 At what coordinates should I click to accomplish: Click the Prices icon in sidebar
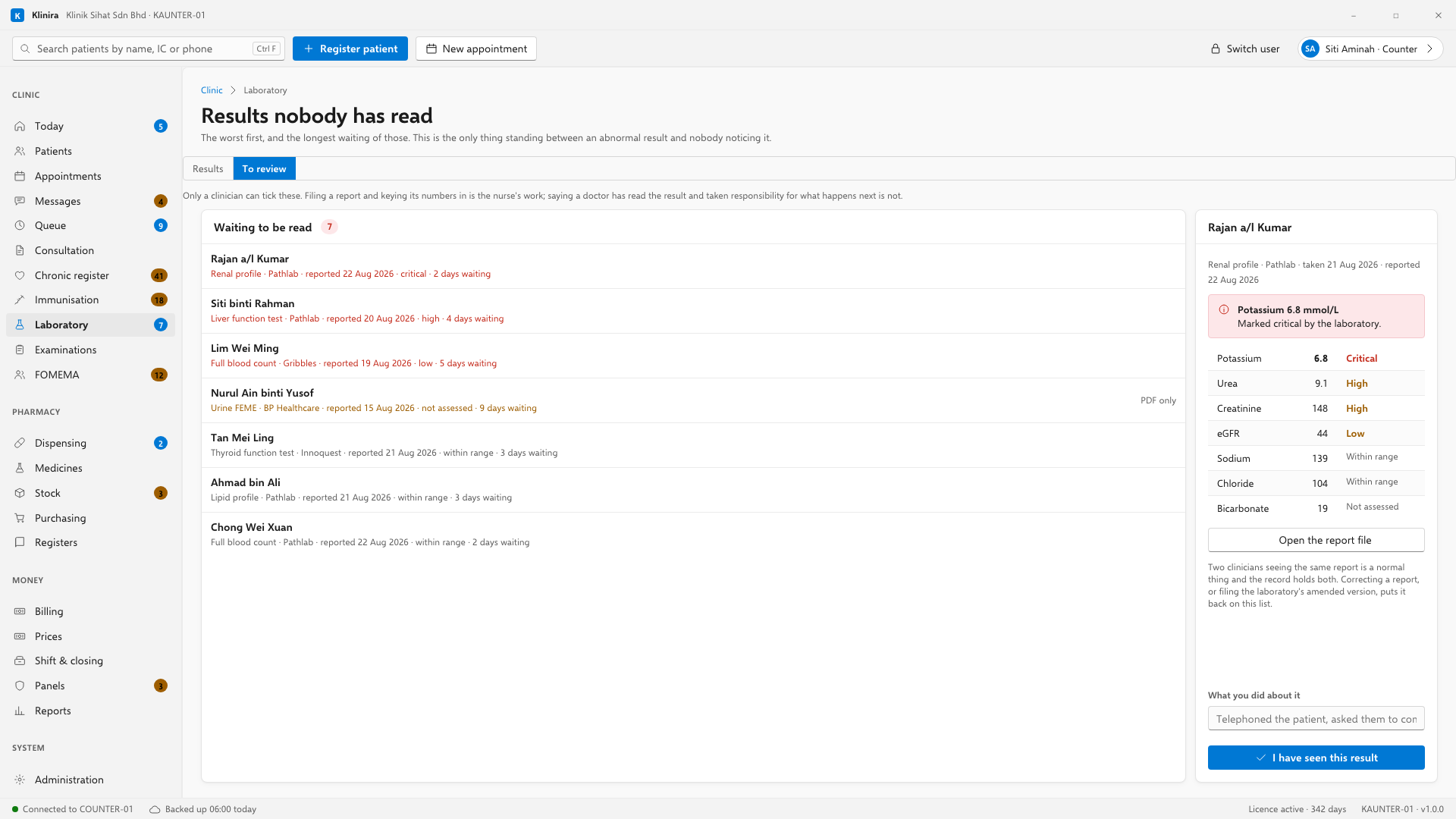click(x=20, y=636)
